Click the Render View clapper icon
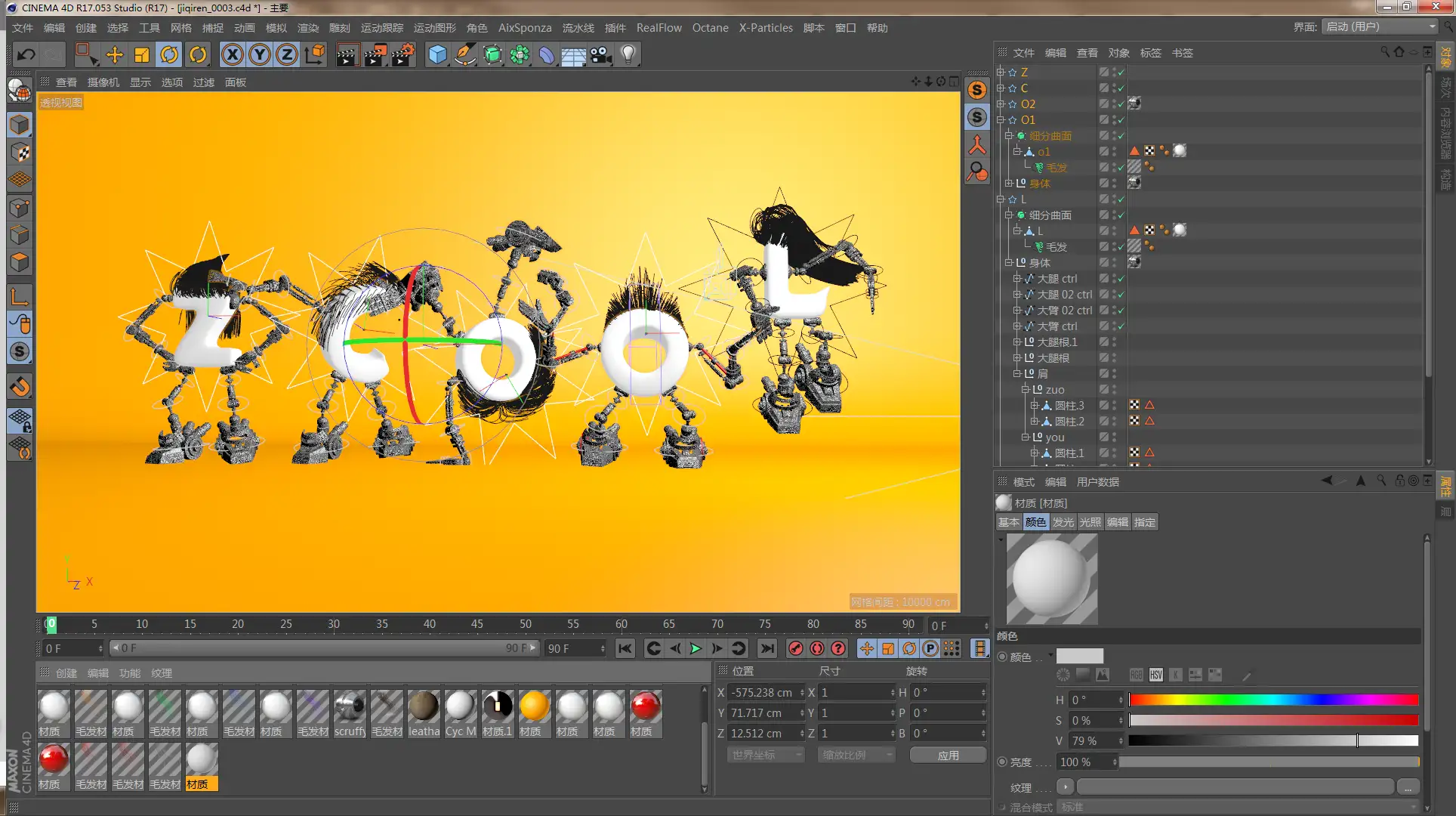1456x816 pixels. pyautogui.click(x=347, y=54)
